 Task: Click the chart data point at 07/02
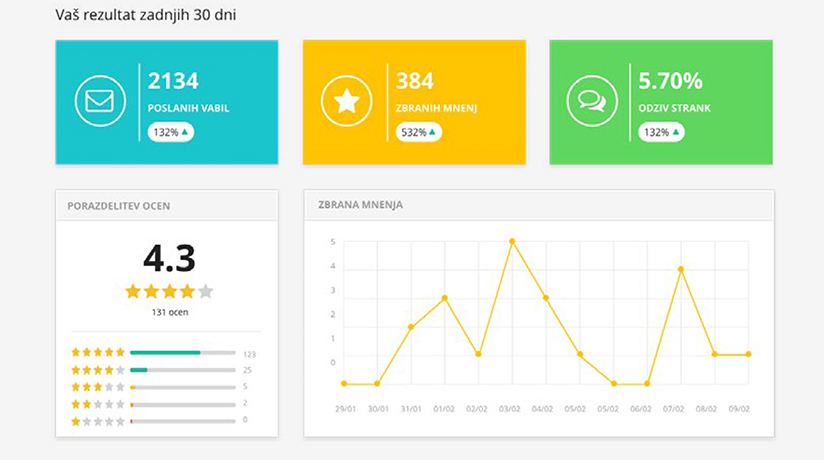pos(681,269)
